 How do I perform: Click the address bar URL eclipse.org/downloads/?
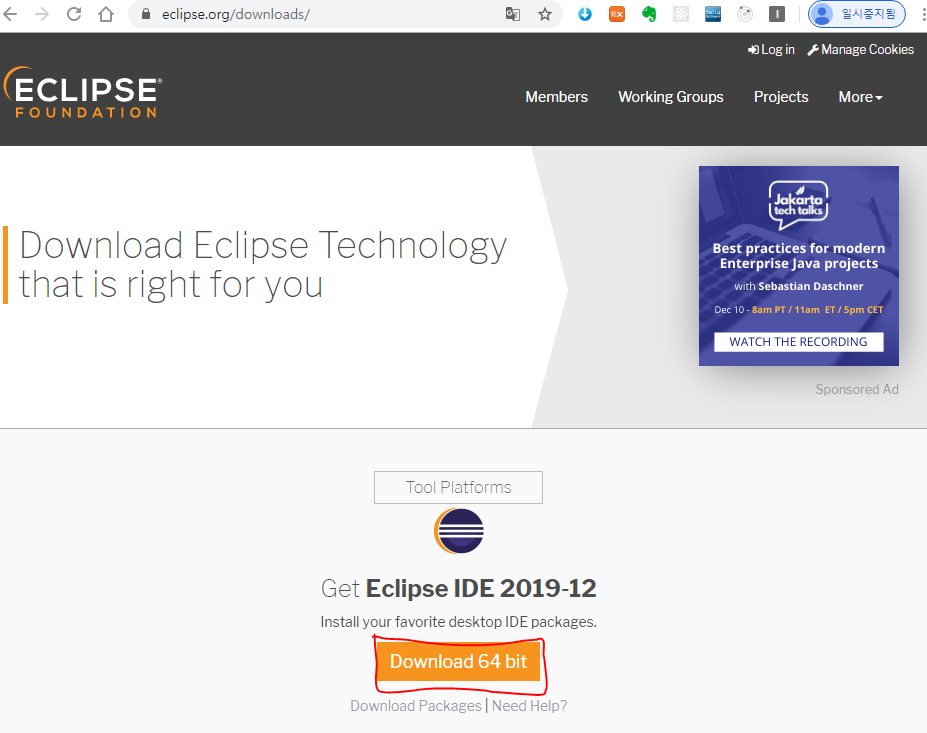tap(235, 14)
